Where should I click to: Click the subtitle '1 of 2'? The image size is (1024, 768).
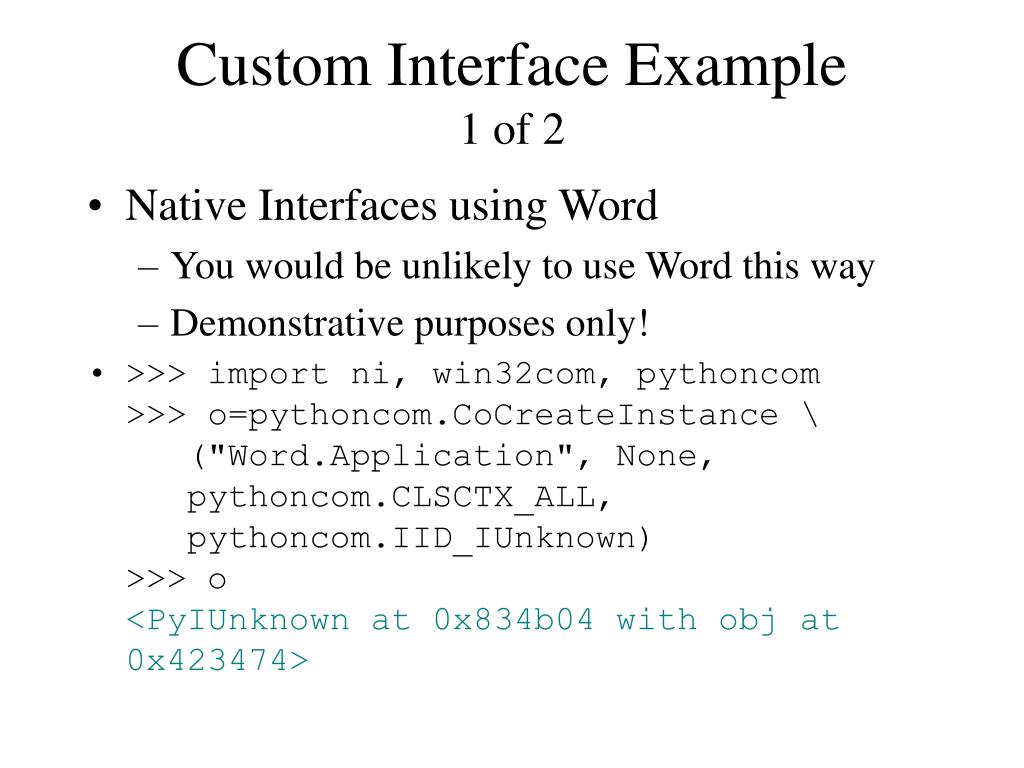coord(512,129)
